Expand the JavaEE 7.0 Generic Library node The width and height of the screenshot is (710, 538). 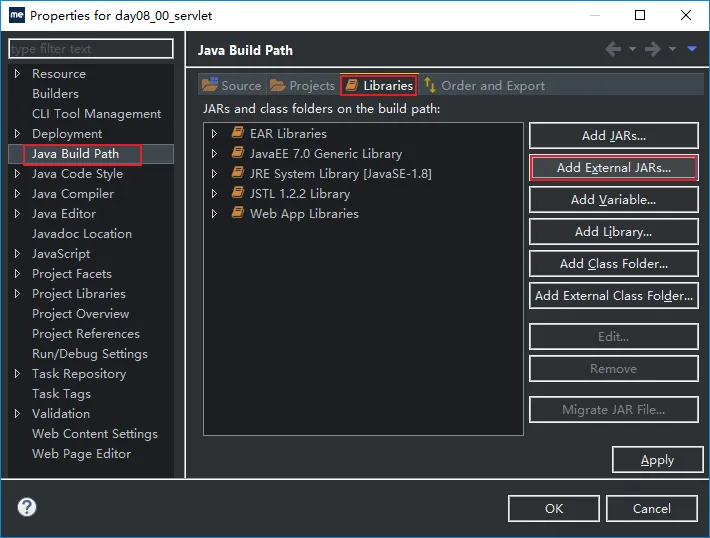[x=214, y=153]
